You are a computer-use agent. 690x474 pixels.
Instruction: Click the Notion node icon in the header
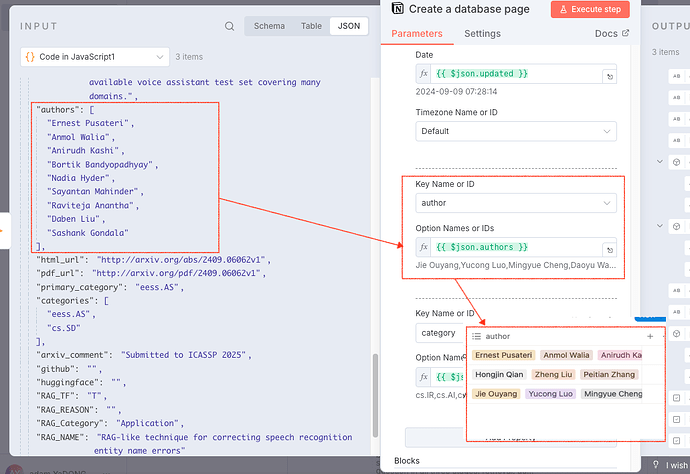(399, 9)
